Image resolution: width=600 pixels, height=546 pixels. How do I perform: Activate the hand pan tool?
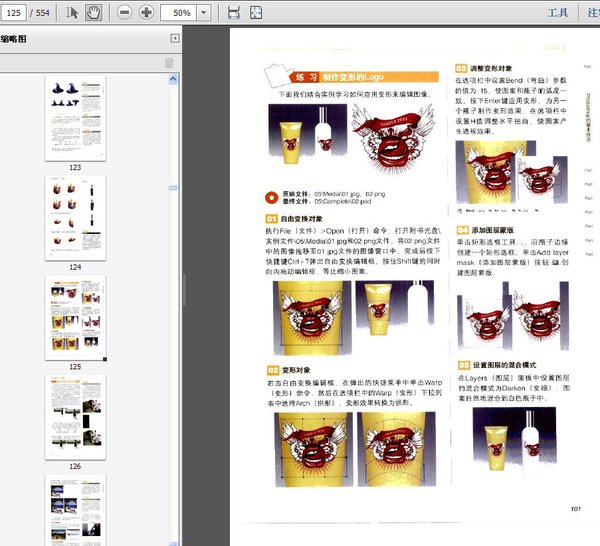click(x=93, y=13)
